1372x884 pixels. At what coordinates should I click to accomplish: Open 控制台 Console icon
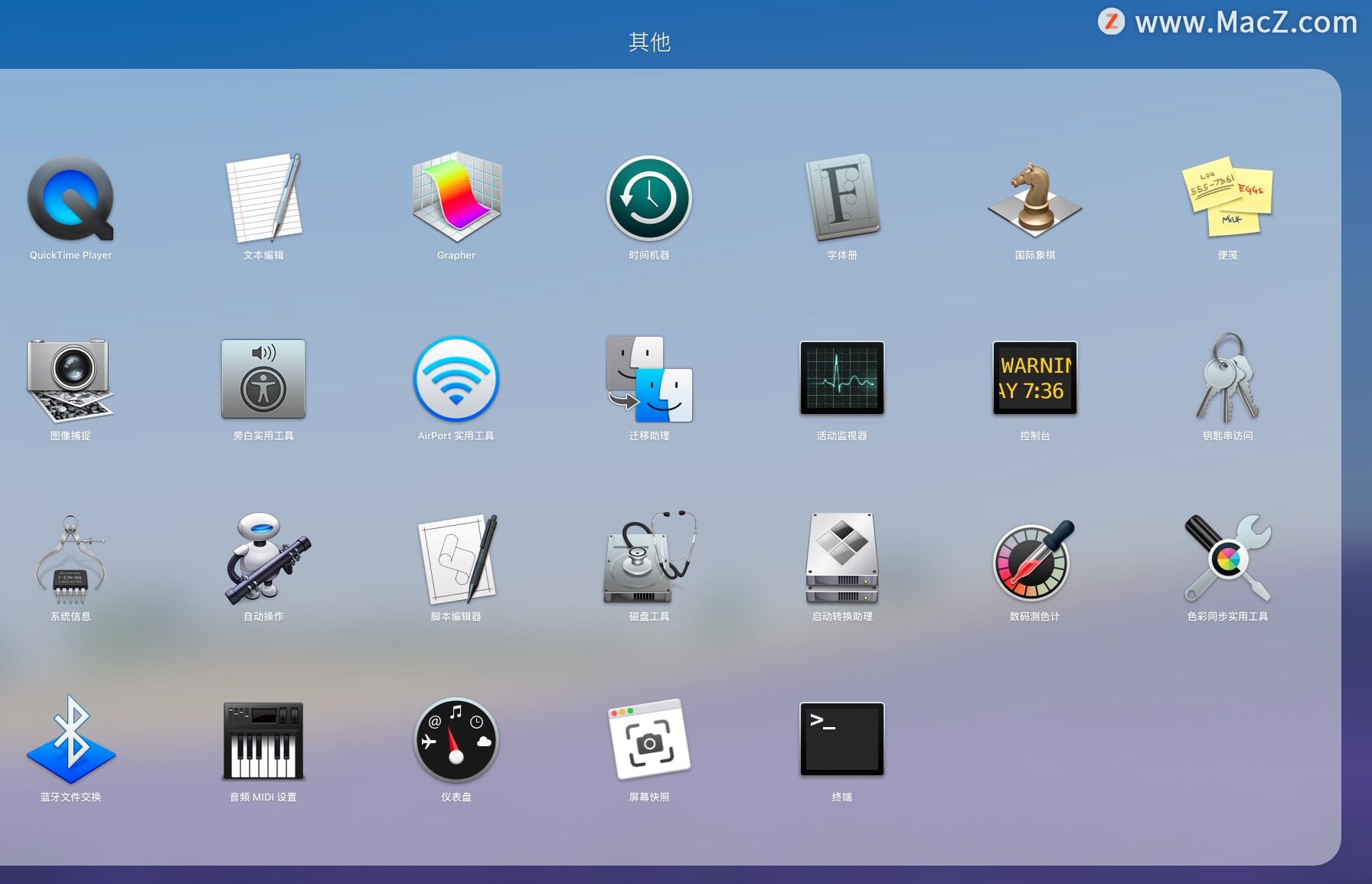1035,379
